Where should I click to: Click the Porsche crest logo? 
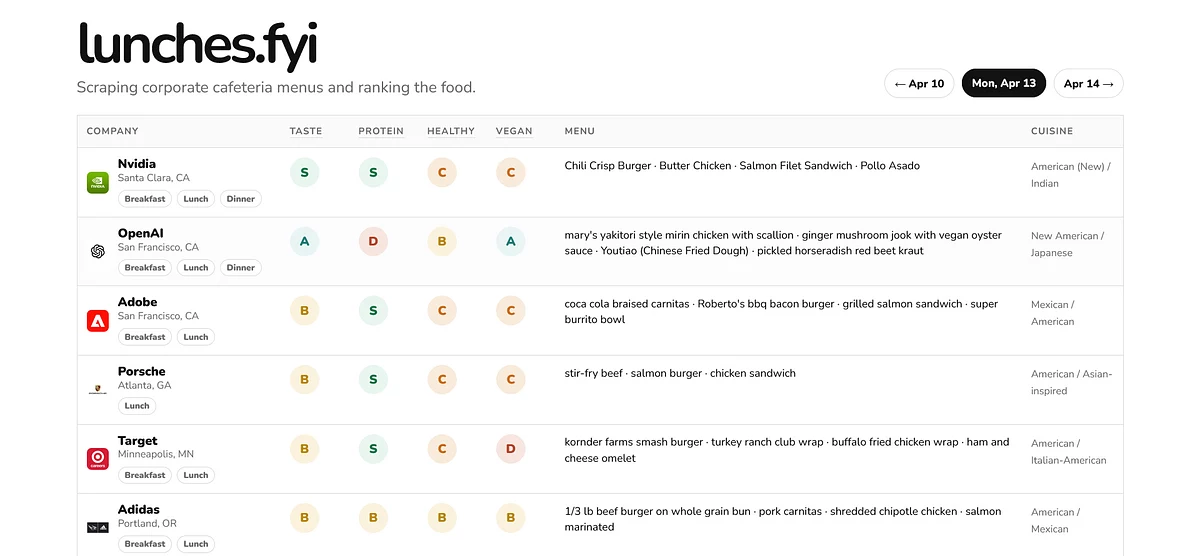tap(97, 390)
